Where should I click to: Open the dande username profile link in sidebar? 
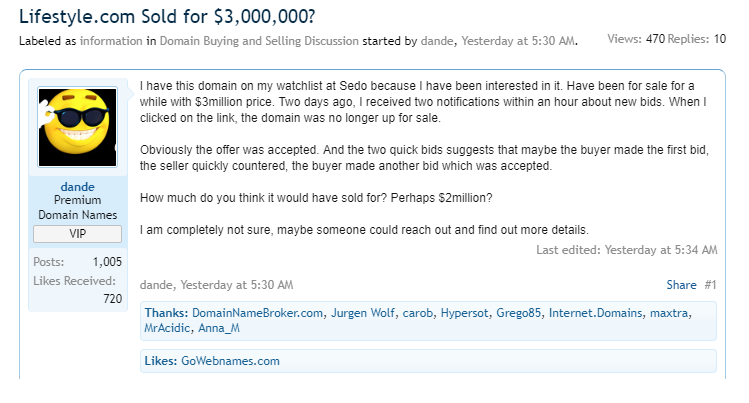click(77, 185)
